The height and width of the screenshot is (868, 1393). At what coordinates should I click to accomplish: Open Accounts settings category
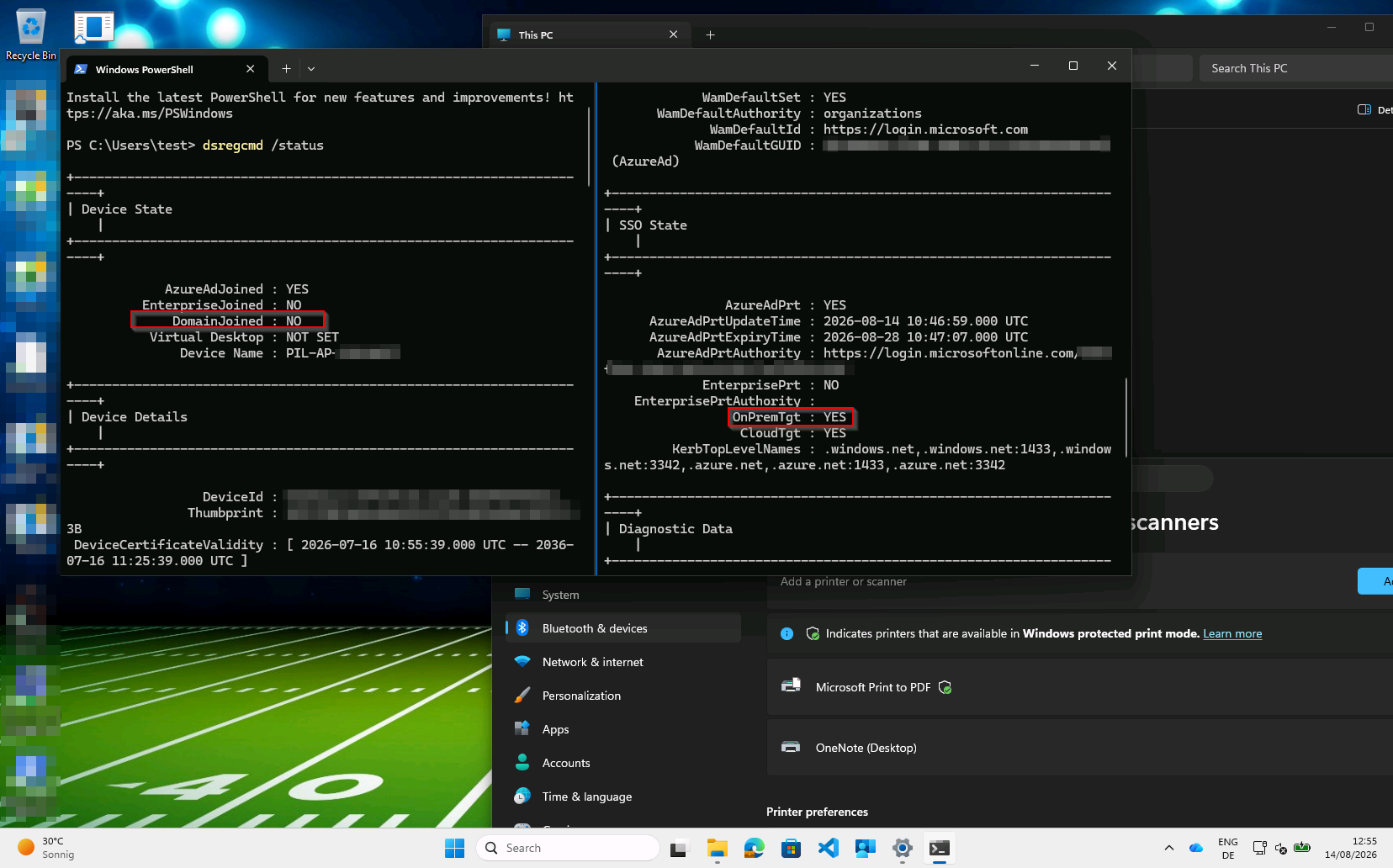622,763
